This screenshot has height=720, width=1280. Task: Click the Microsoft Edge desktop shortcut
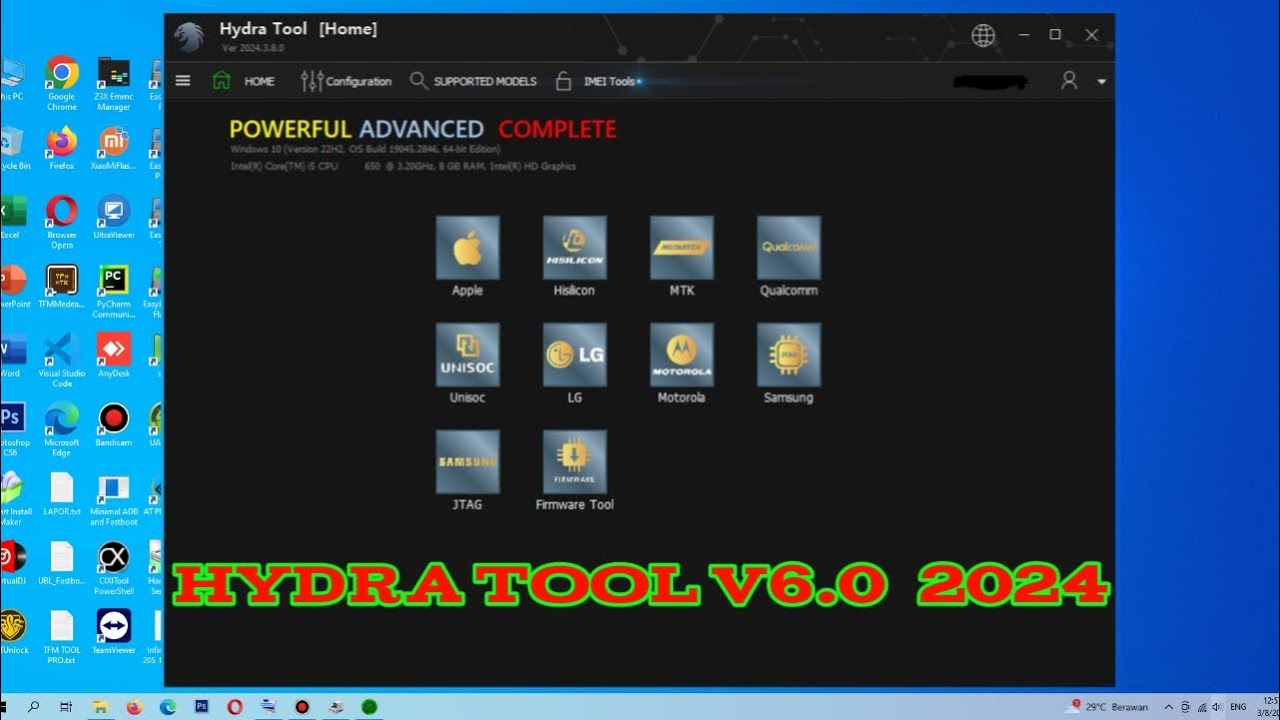tap(62, 428)
